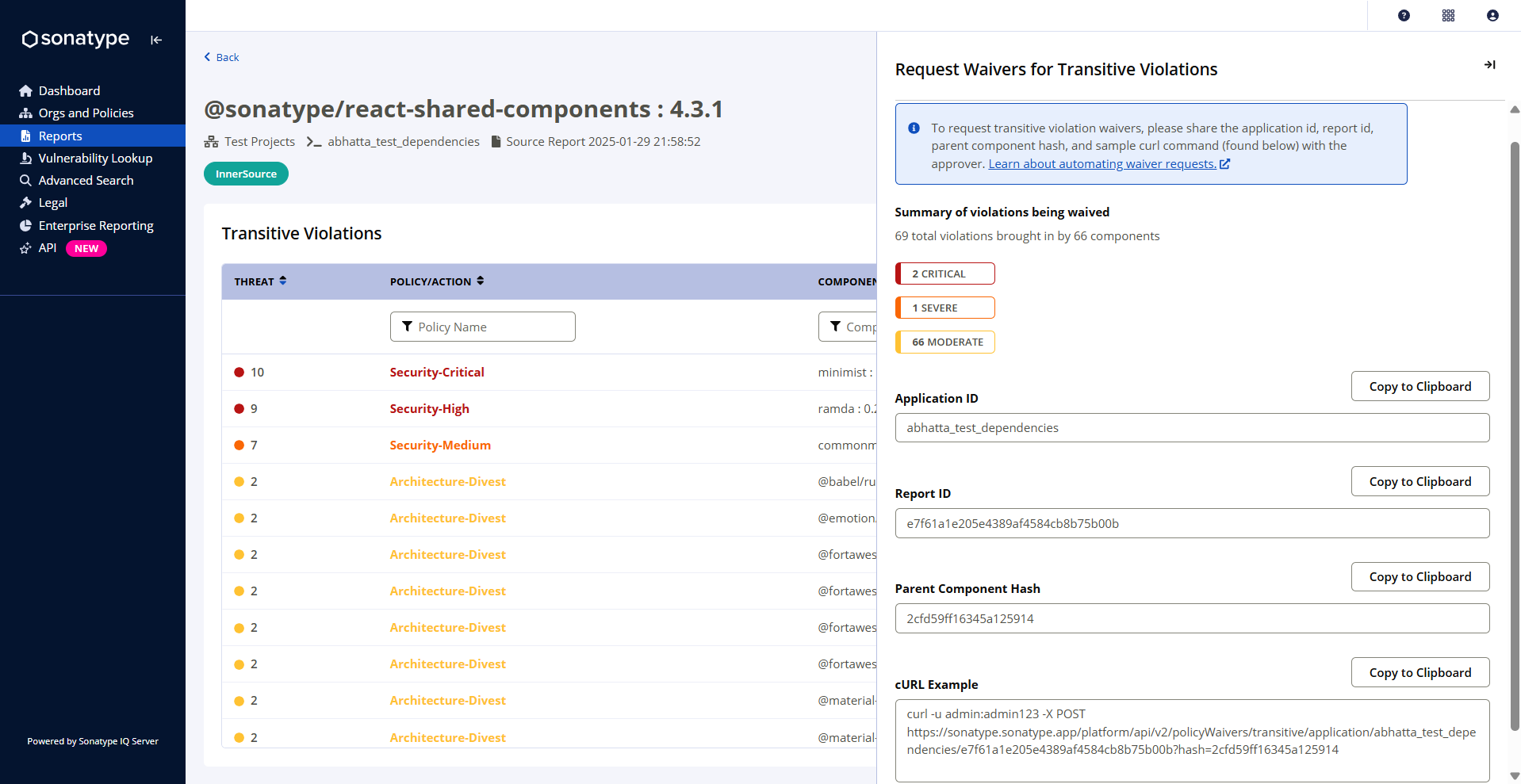
Task: Copy Parent Component Hash to clipboard
Action: click(x=1419, y=576)
